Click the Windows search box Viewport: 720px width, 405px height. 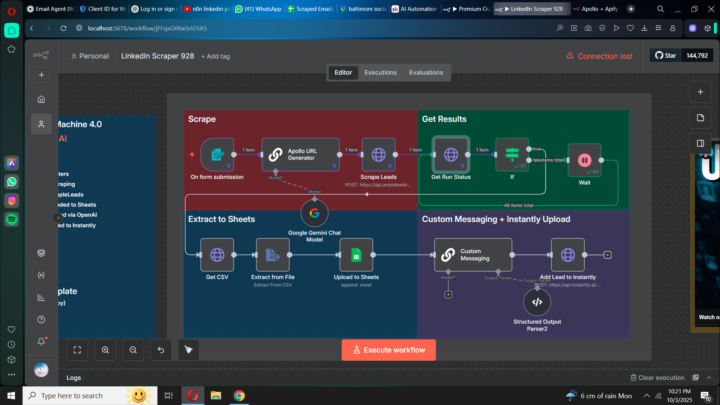90,395
